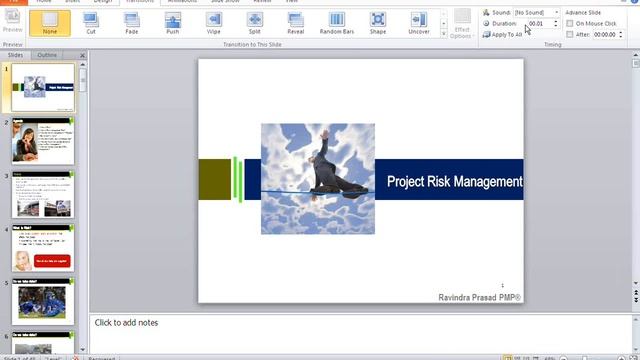
Task: Click the Sound speaker icon
Action: point(486,13)
